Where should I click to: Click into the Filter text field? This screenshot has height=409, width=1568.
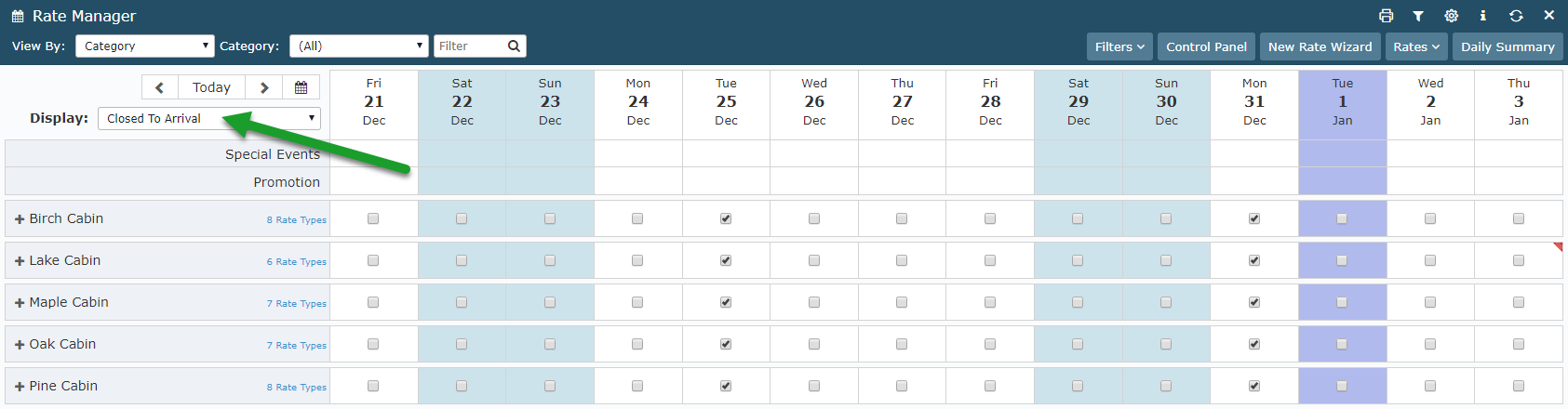pyautogui.click(x=470, y=46)
